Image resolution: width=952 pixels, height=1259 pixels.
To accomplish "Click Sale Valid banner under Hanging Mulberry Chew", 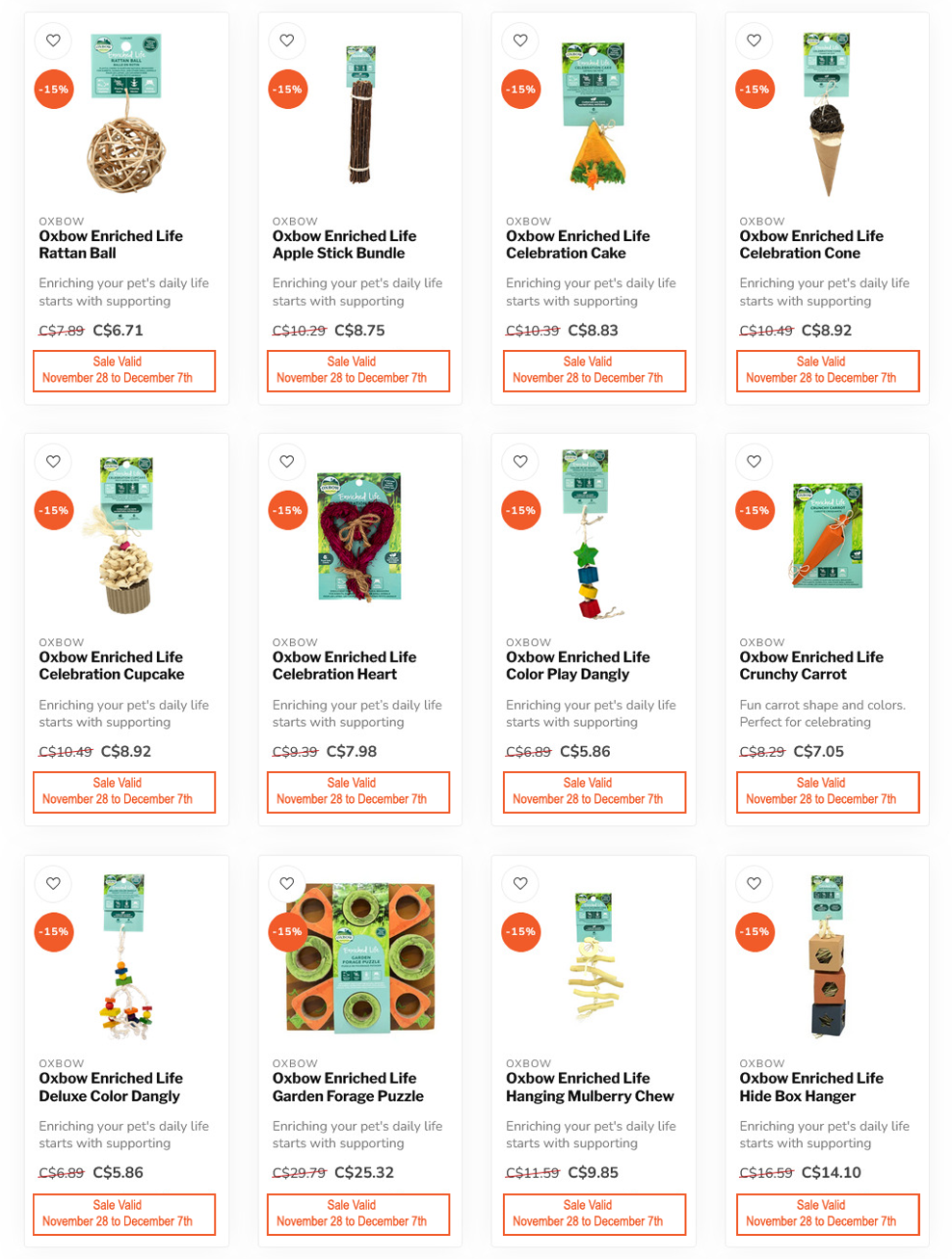I will pos(589,1214).
